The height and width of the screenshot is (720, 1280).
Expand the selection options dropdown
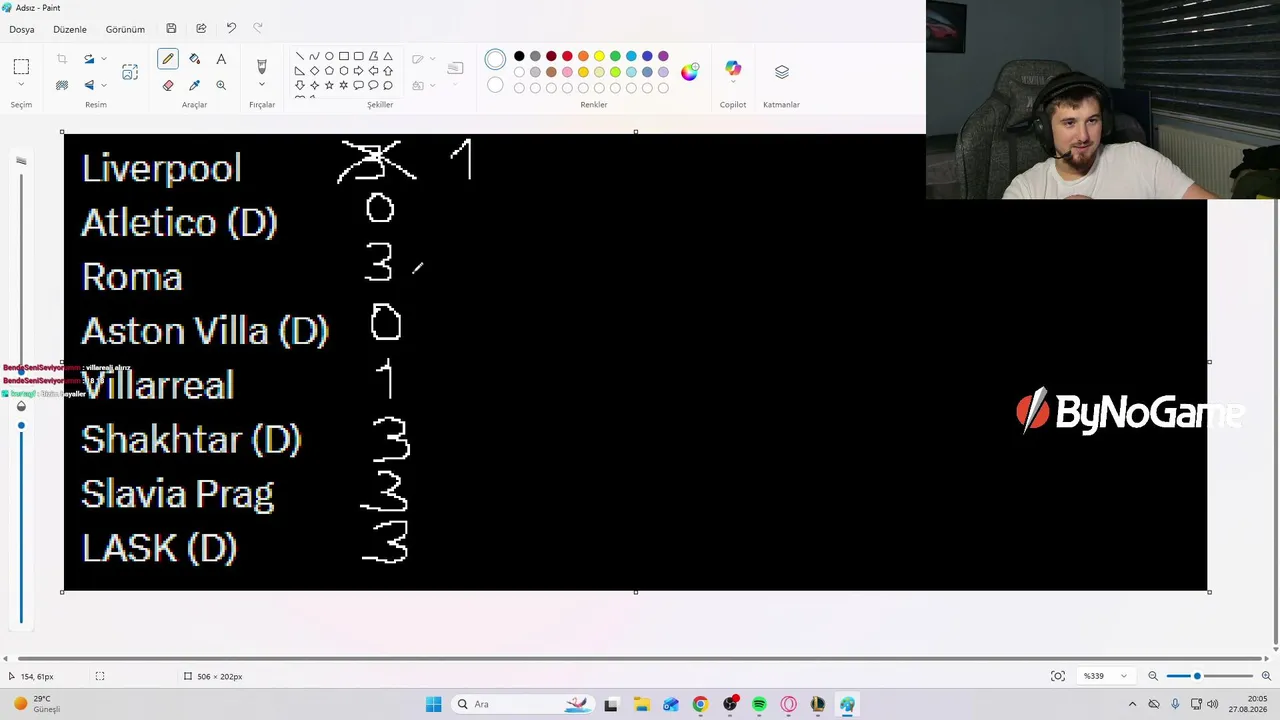[21, 85]
